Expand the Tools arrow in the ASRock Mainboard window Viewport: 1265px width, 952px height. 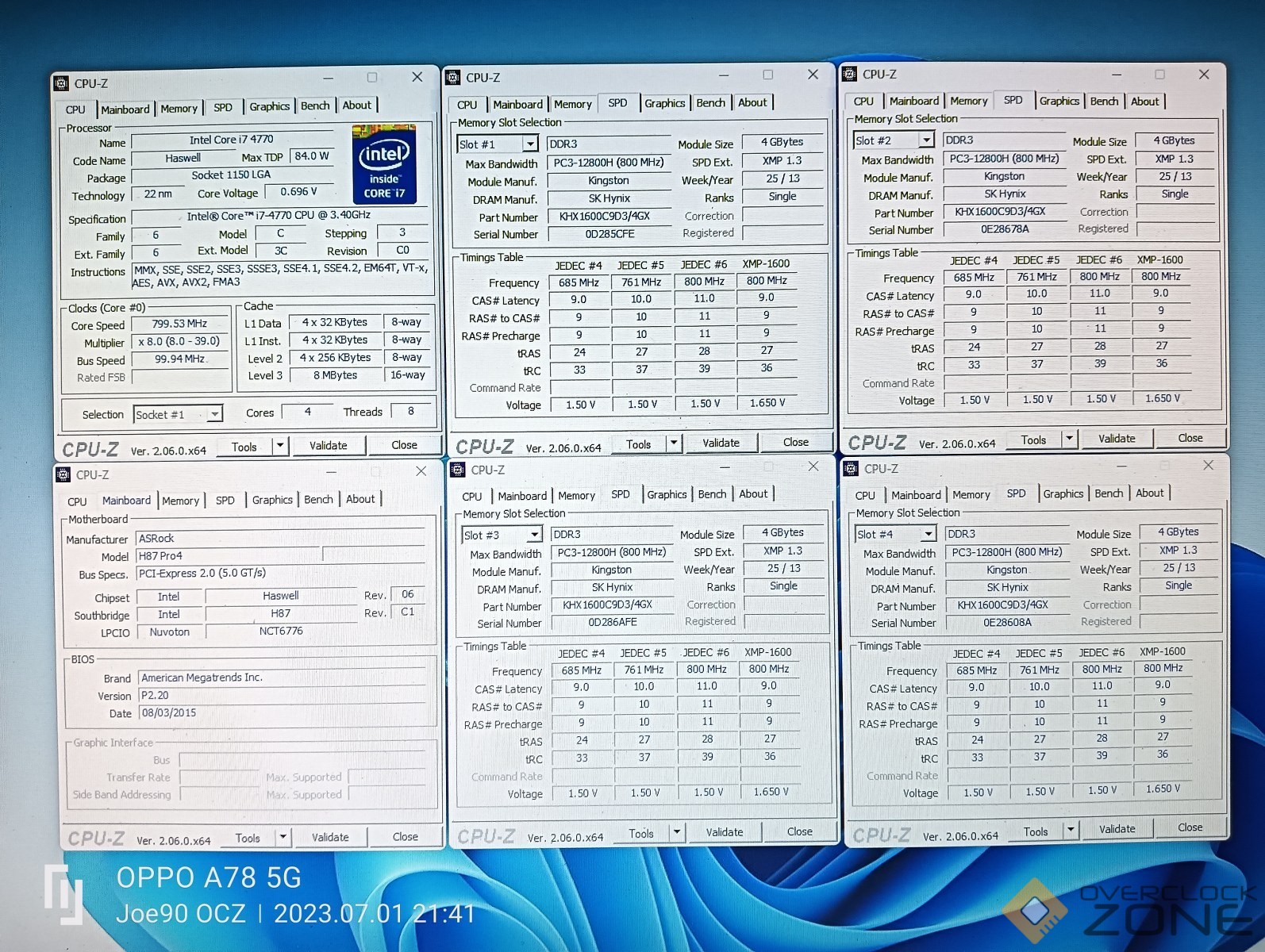[283, 837]
